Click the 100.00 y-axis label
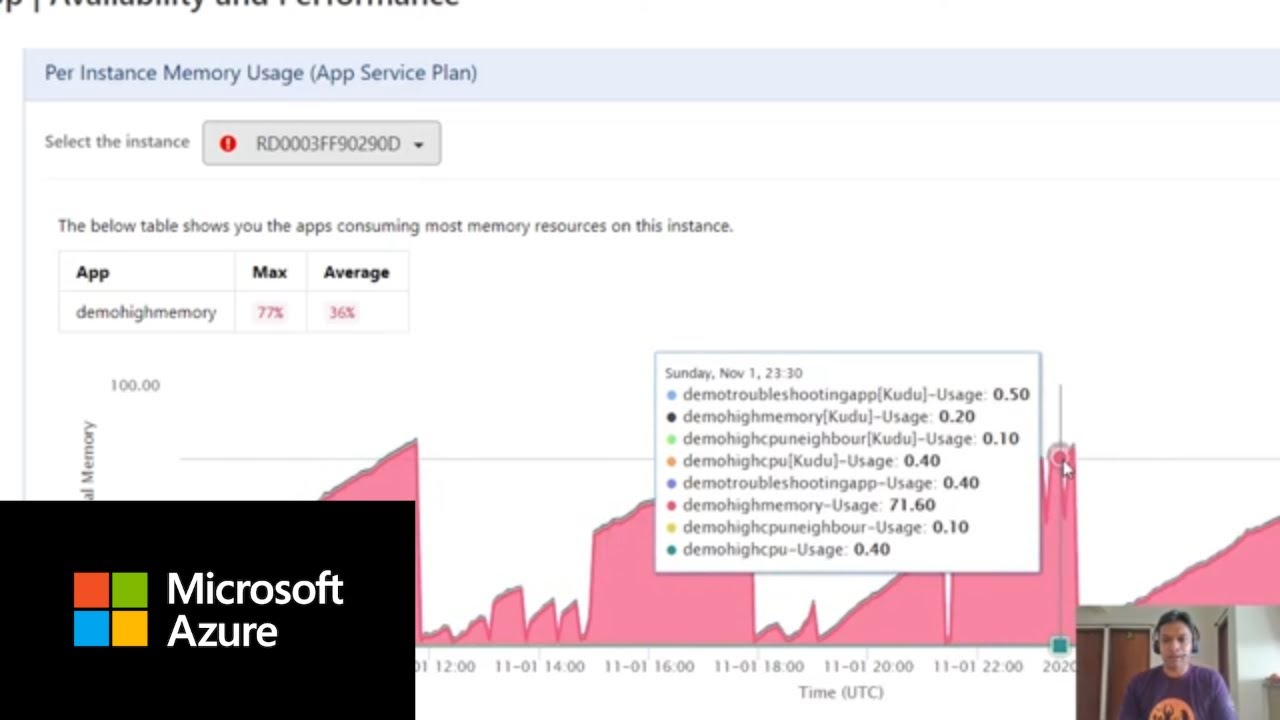 [x=134, y=385]
